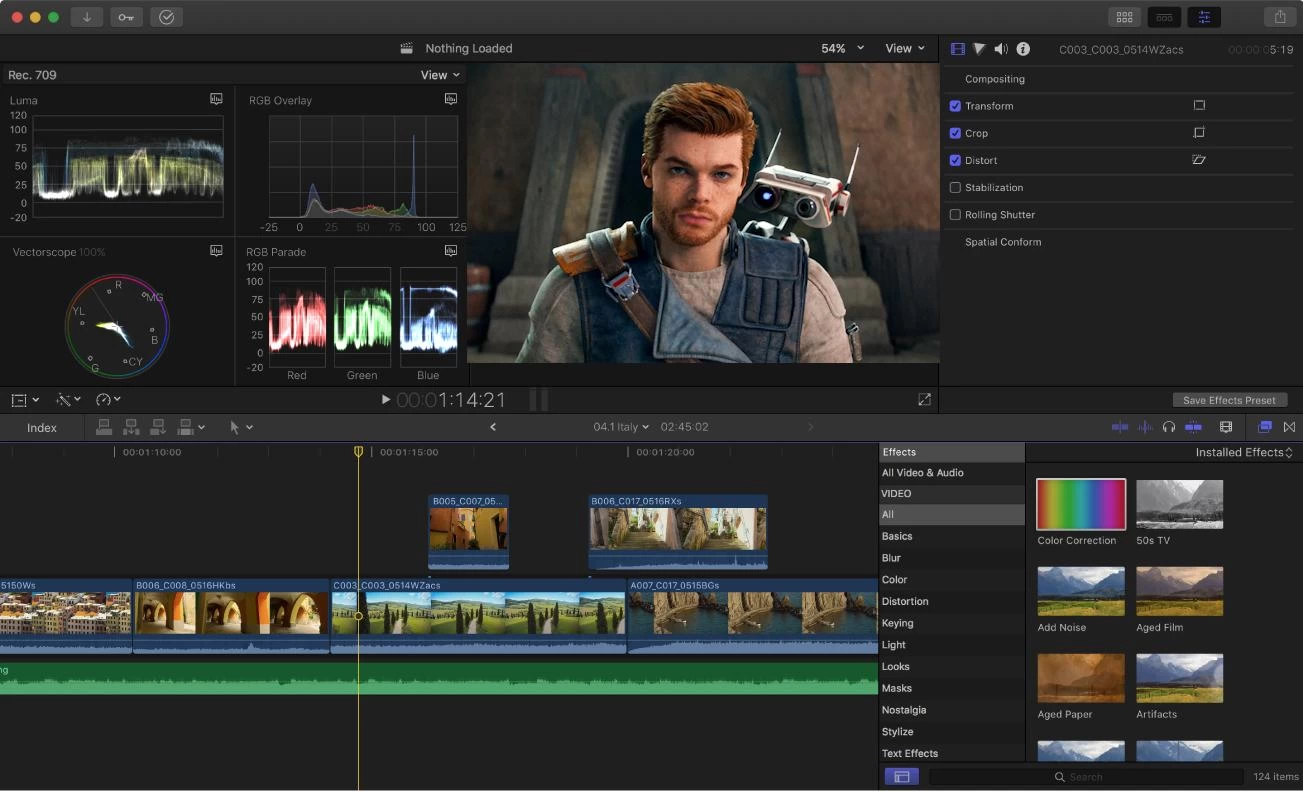
Task: Open the Vectorscope settings icon
Action: coord(216,251)
